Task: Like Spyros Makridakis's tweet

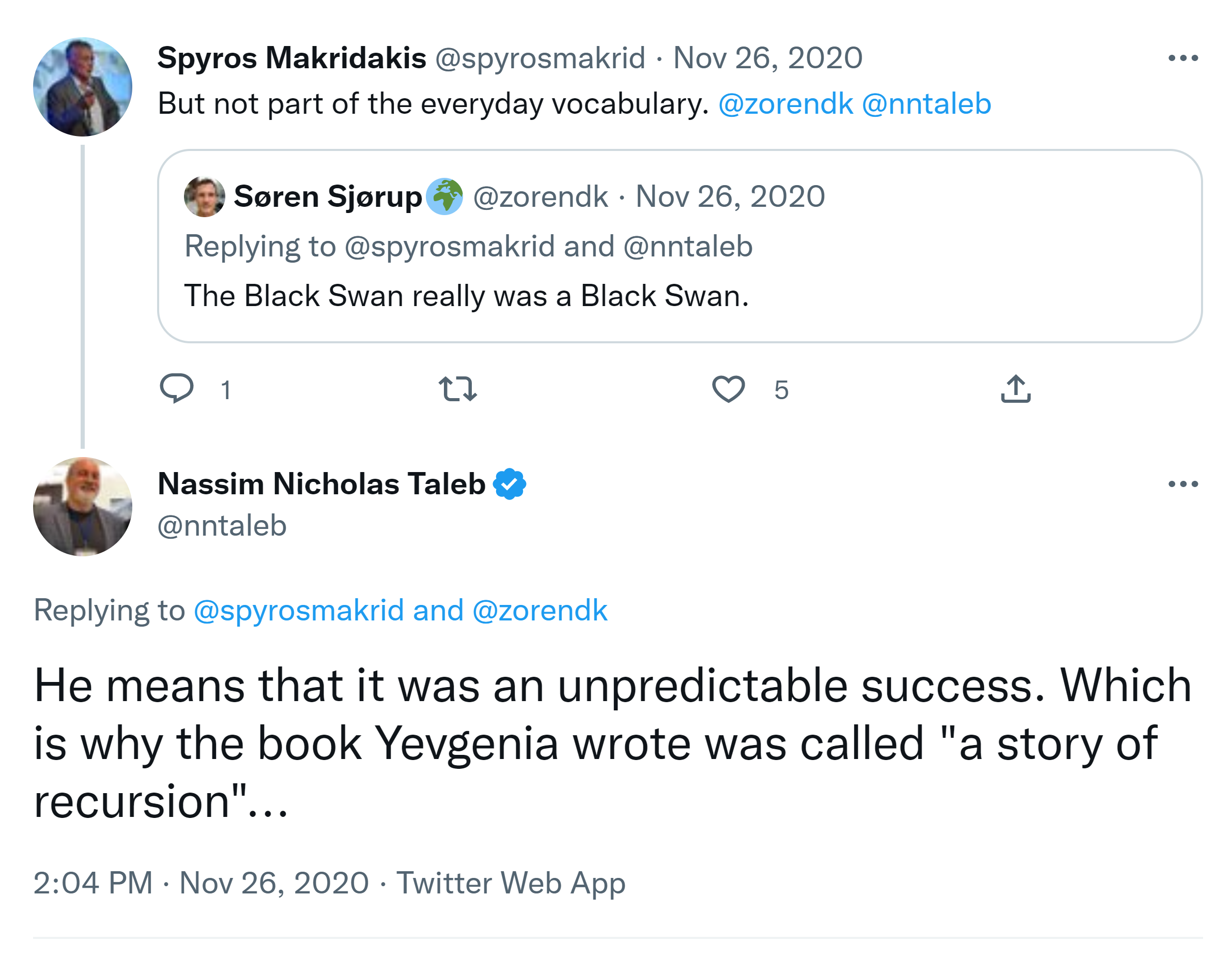Action: point(728,389)
